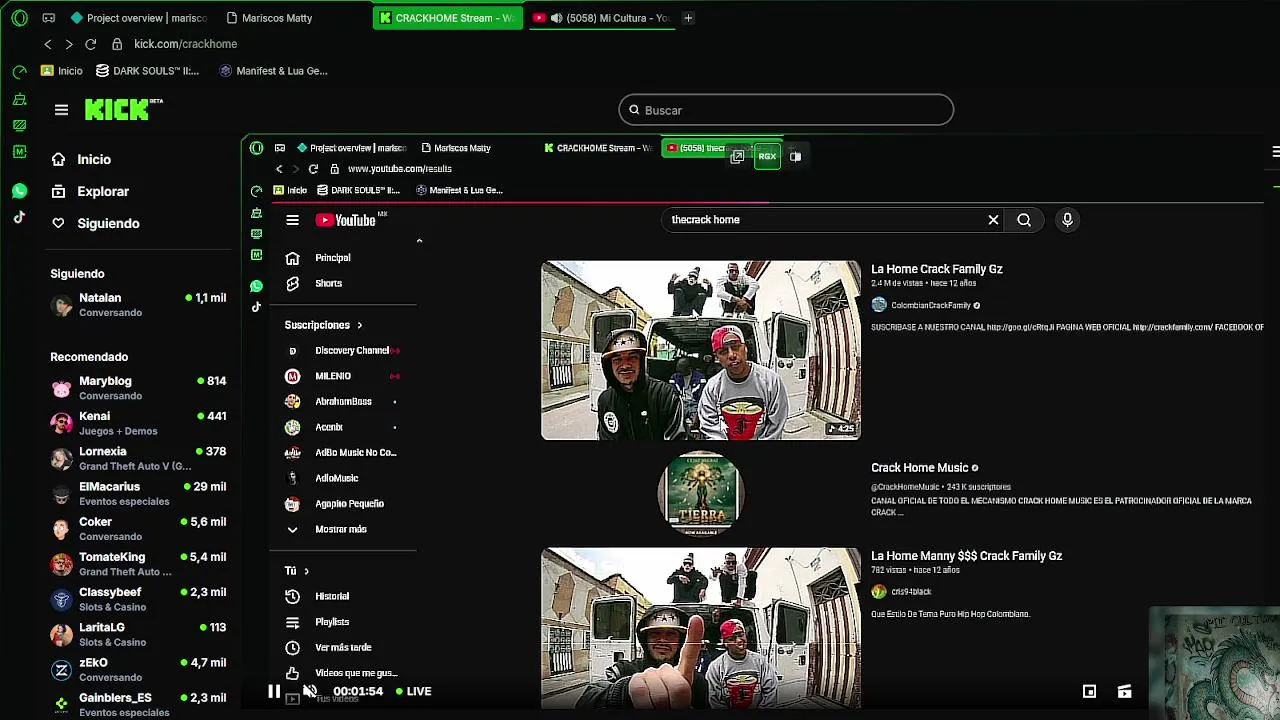Open Inicio in the Kick sidebar
This screenshot has width=1280, height=720.
pyautogui.click(x=81, y=159)
